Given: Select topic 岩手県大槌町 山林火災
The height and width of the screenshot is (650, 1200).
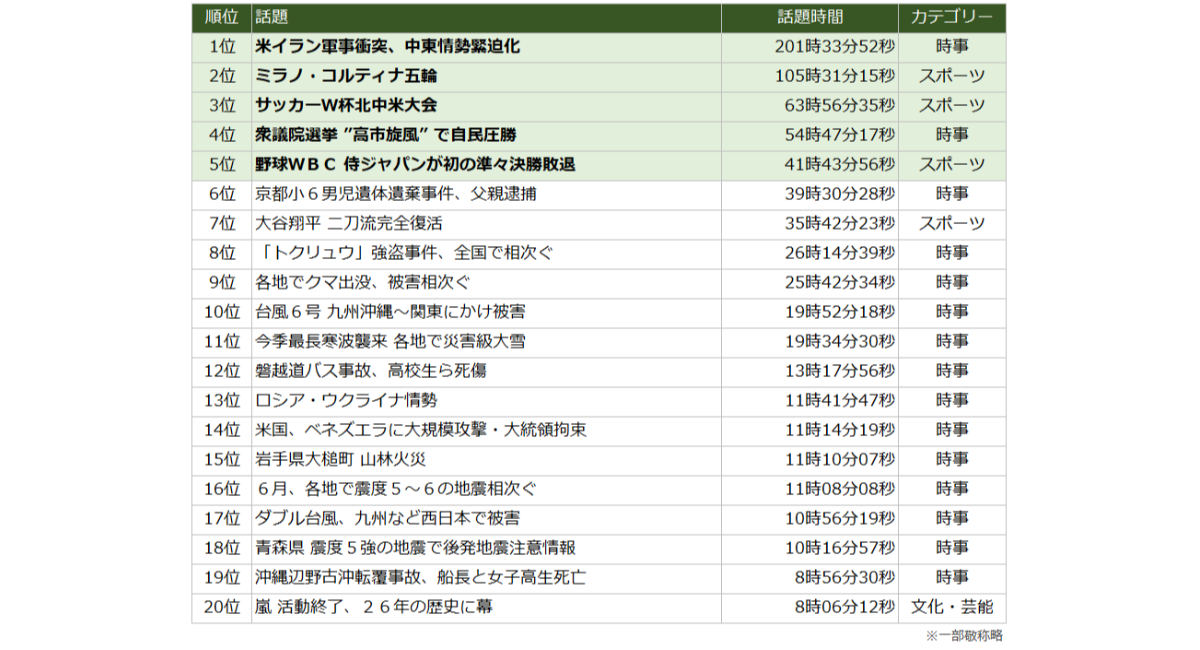Looking at the screenshot, I should coord(341,459).
